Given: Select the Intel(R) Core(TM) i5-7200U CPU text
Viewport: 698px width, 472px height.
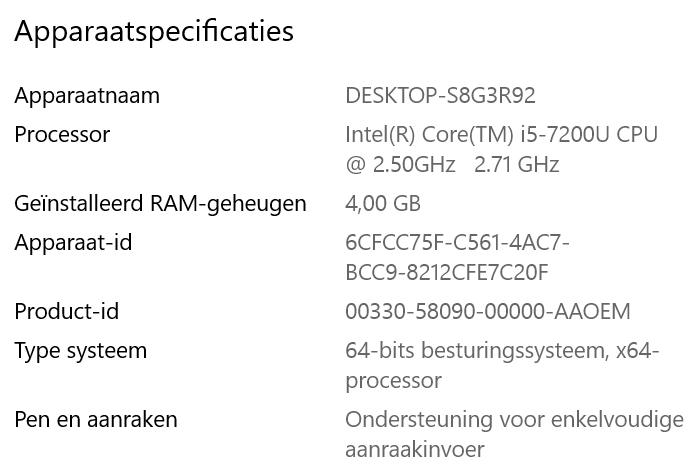Looking at the screenshot, I should point(501,135).
